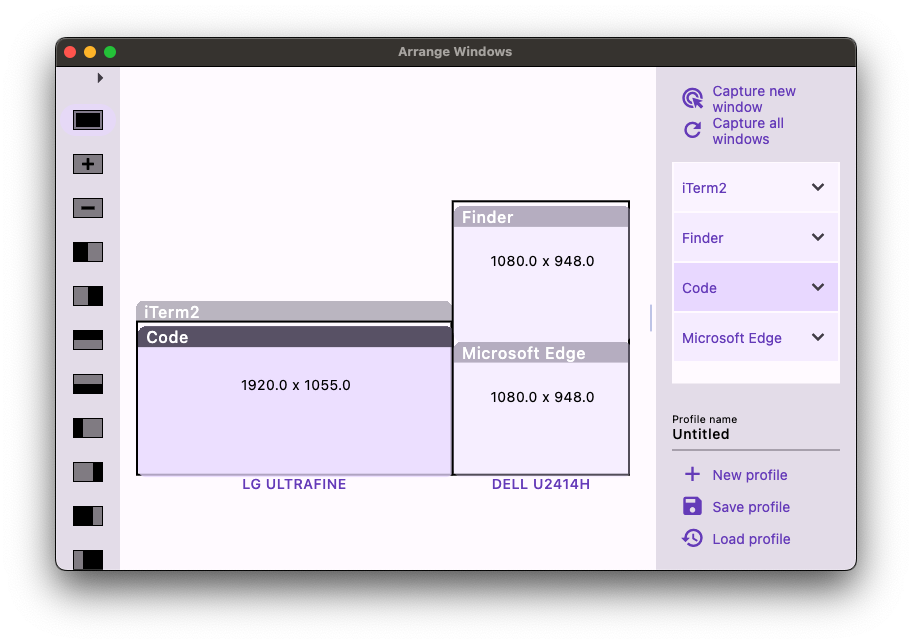The image size is (912, 644).
Task: Snap window to the bottom half
Action: point(88,384)
